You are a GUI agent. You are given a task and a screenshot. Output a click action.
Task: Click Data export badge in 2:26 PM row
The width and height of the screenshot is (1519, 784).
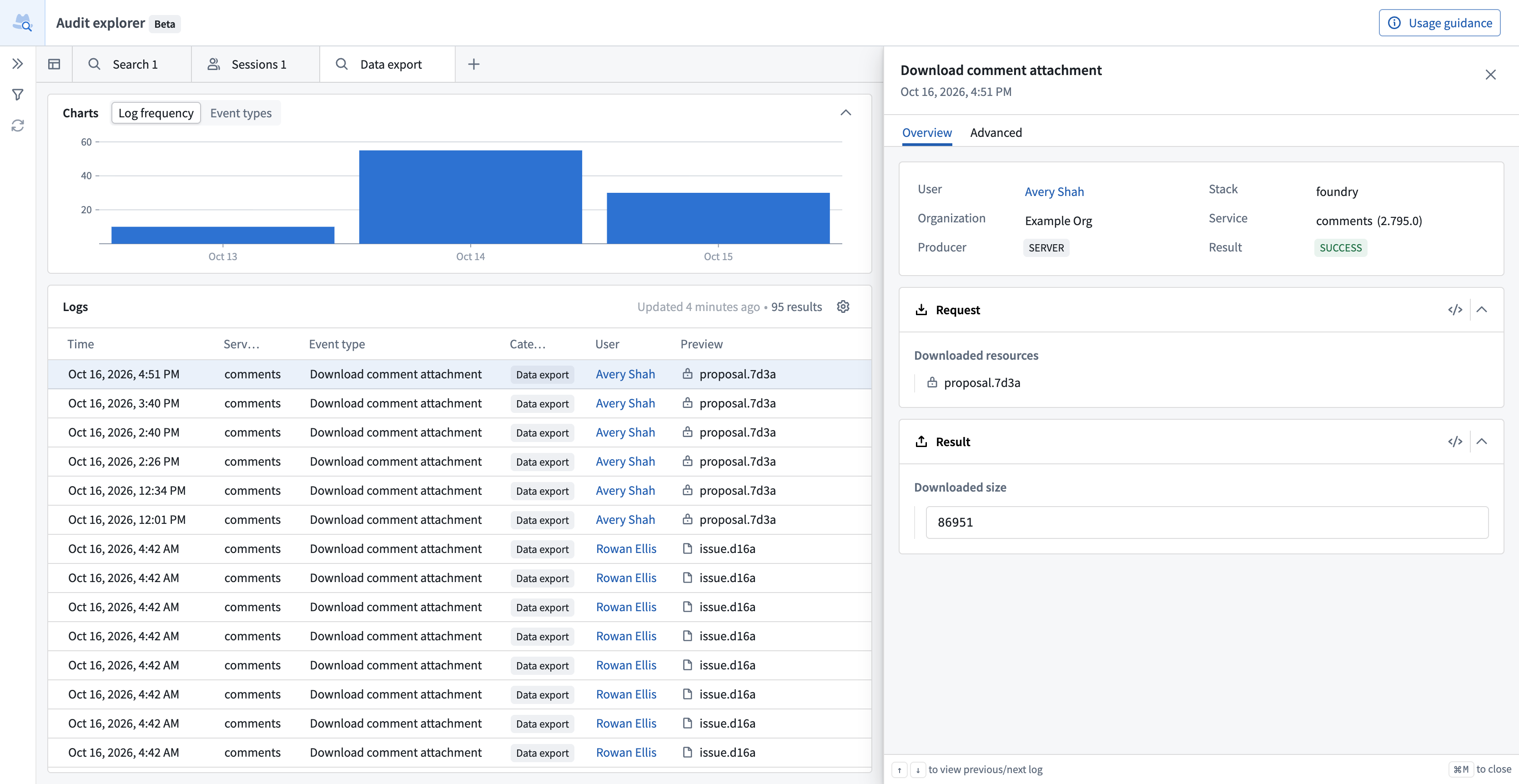click(542, 462)
